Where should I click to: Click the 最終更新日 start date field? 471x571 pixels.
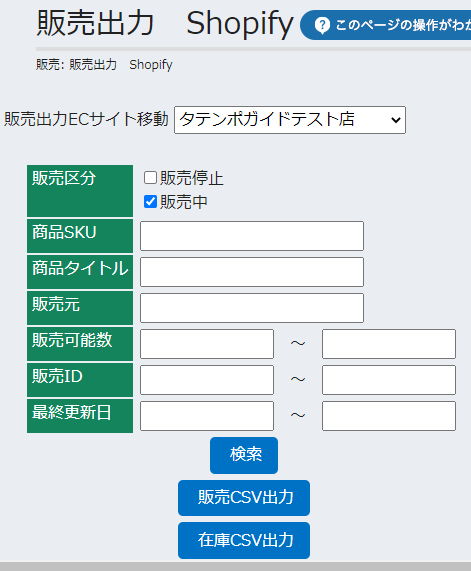207,416
